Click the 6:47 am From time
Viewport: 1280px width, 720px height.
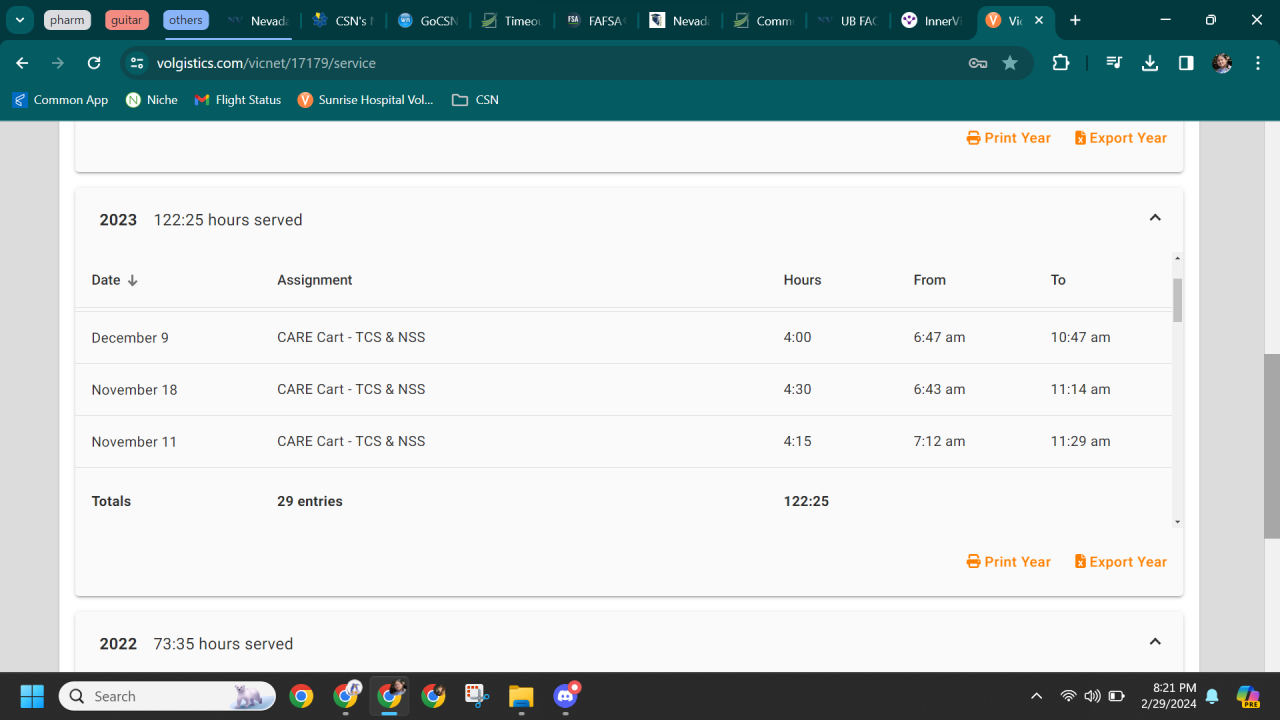pyautogui.click(x=939, y=338)
